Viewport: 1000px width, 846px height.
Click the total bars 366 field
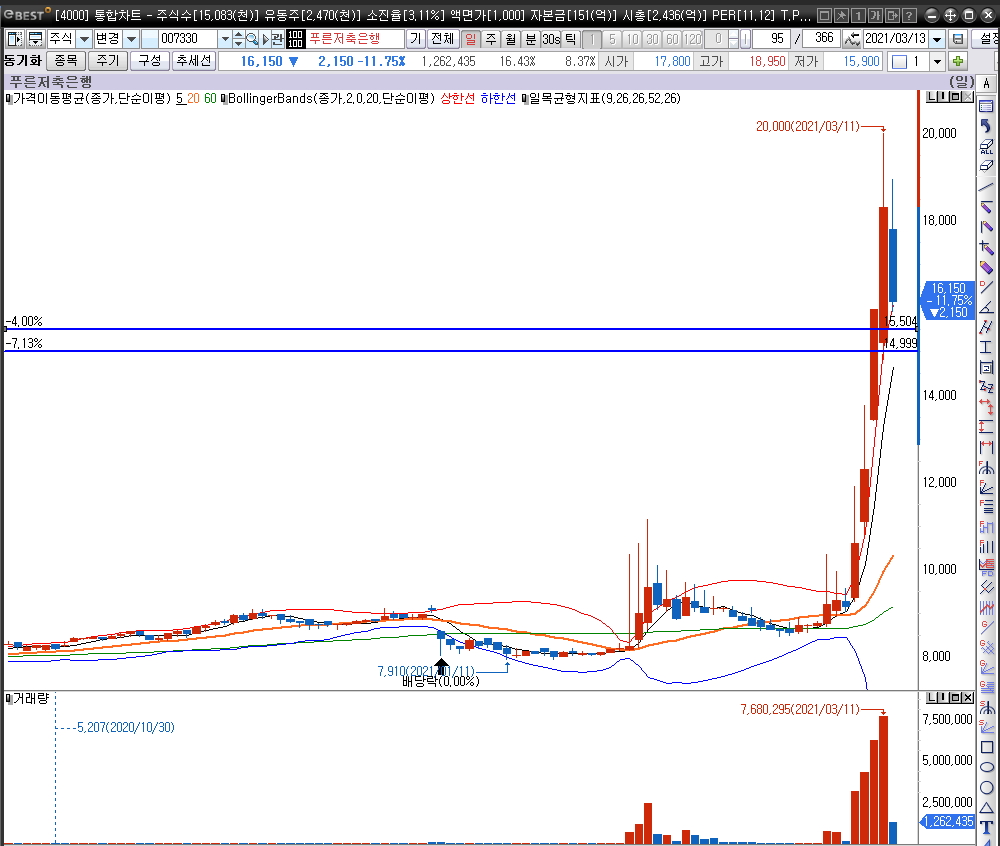pyautogui.click(x=821, y=39)
